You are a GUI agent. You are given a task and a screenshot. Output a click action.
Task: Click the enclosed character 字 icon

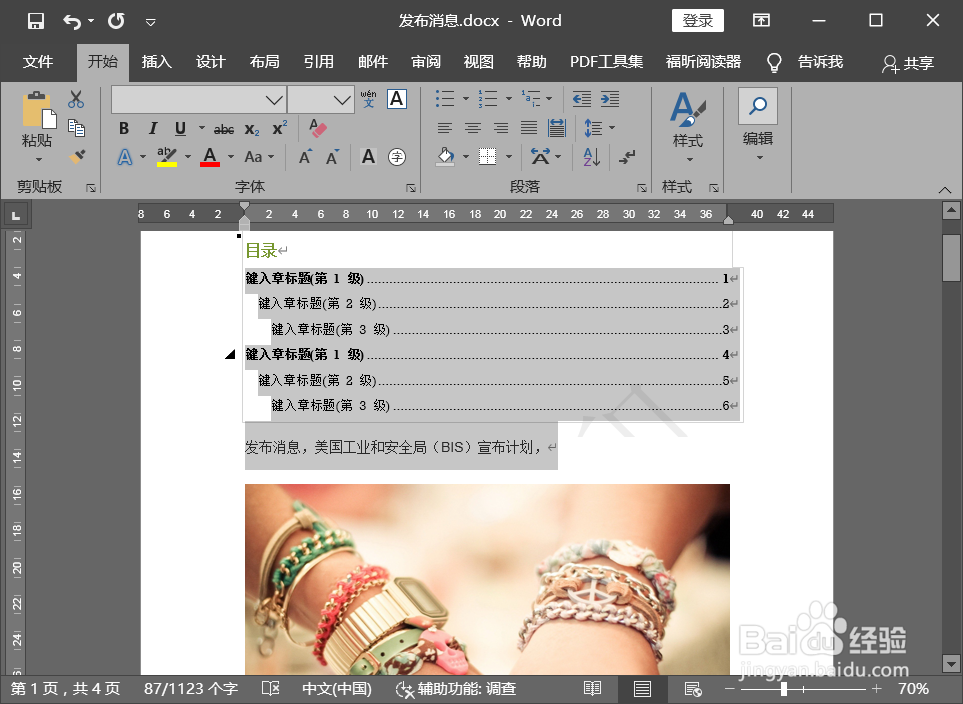tap(397, 157)
